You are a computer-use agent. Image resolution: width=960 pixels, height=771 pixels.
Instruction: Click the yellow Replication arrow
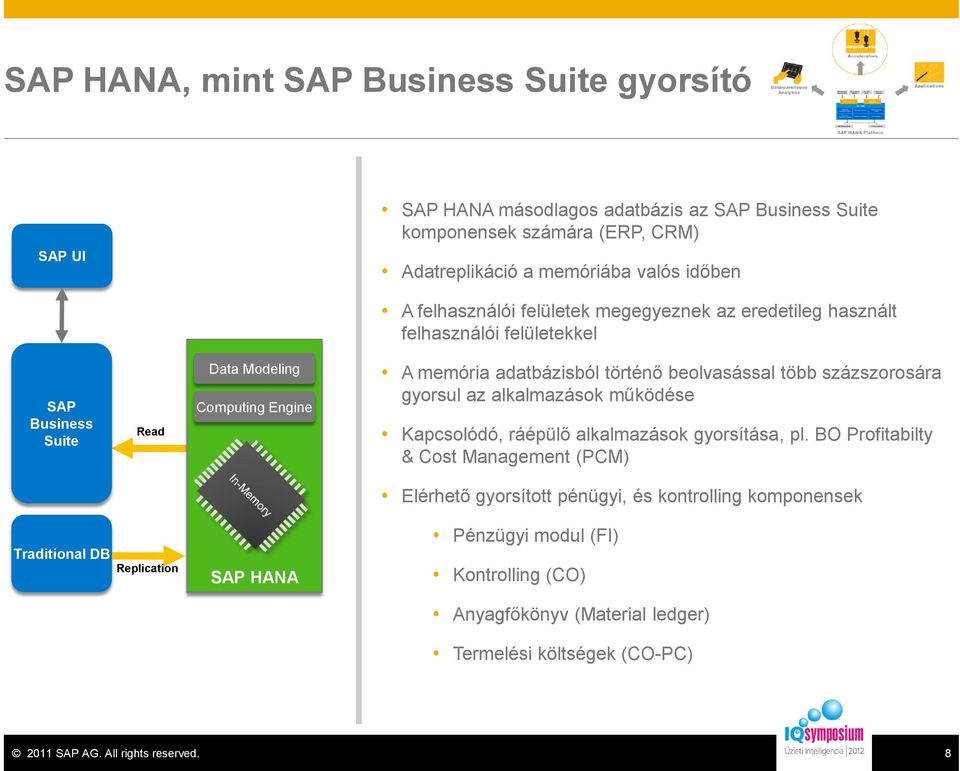click(x=148, y=555)
